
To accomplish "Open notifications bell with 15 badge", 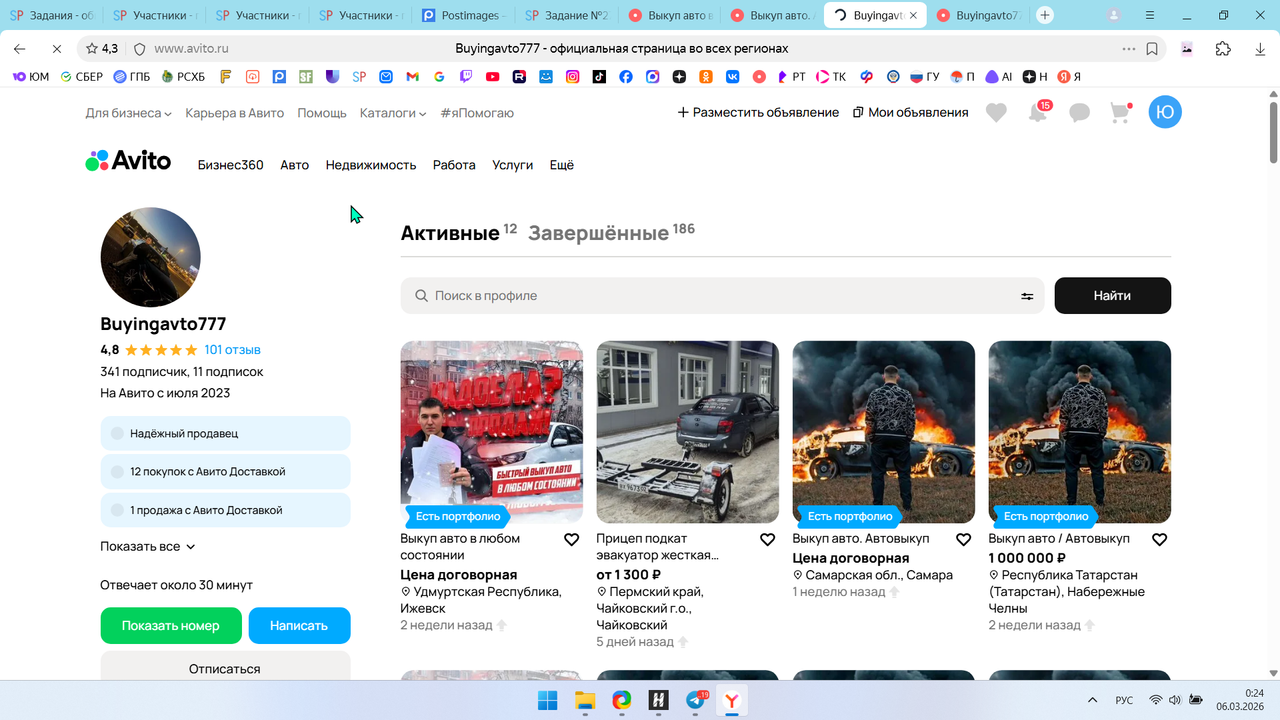I will click(1039, 112).
